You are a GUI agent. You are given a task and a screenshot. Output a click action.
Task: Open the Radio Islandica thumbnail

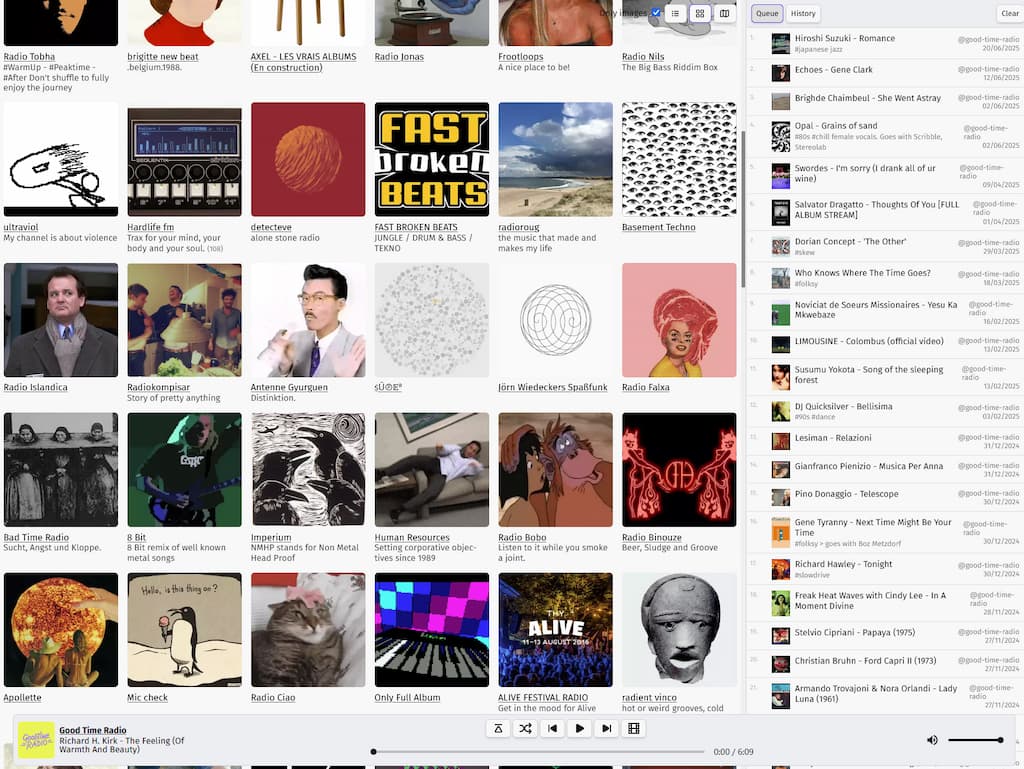[x=61, y=320]
